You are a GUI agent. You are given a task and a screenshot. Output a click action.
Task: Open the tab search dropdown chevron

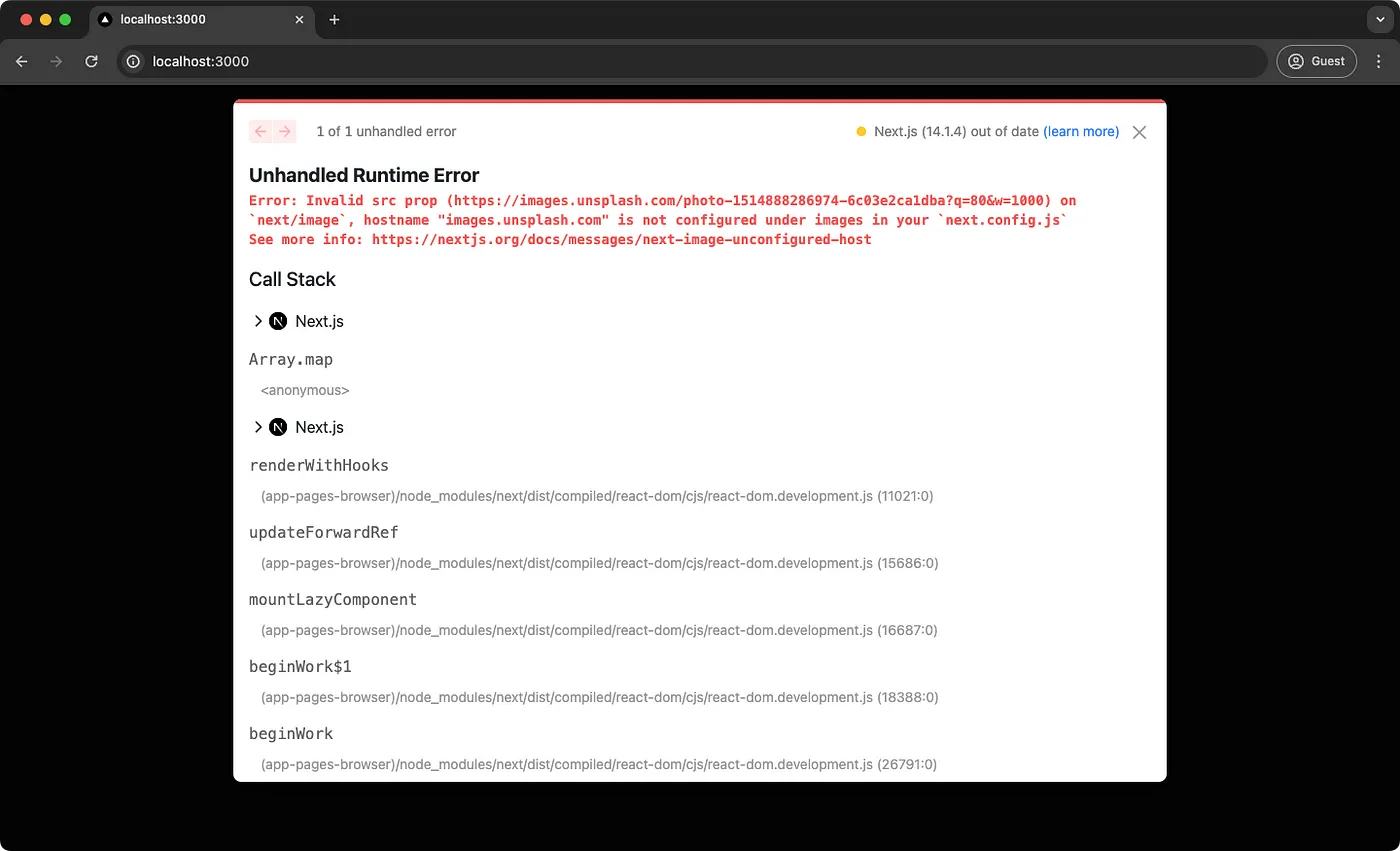(x=1378, y=19)
